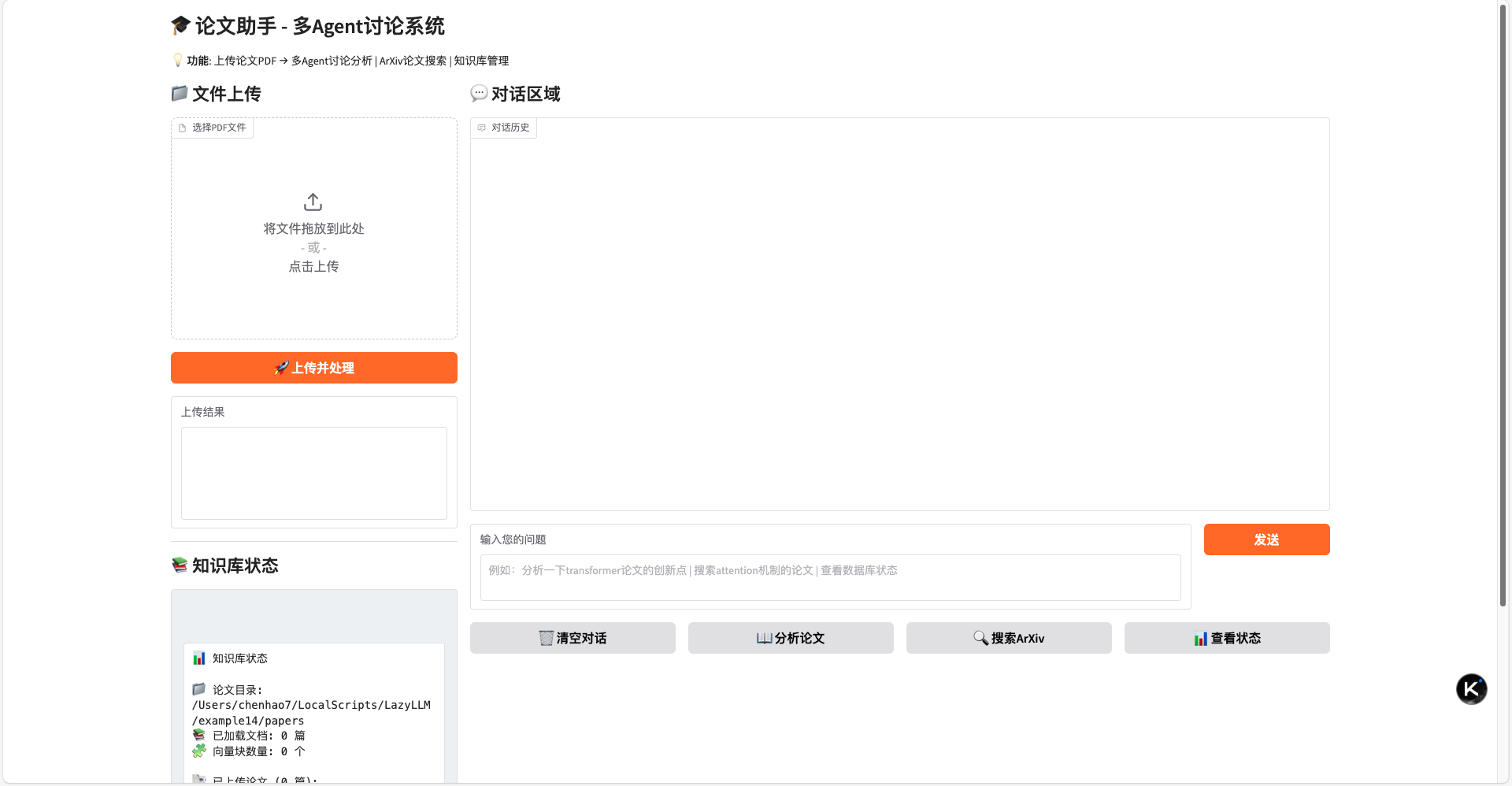The image size is (1512, 786).
Task: Click the orange 上传并处理 button
Action: click(x=314, y=368)
